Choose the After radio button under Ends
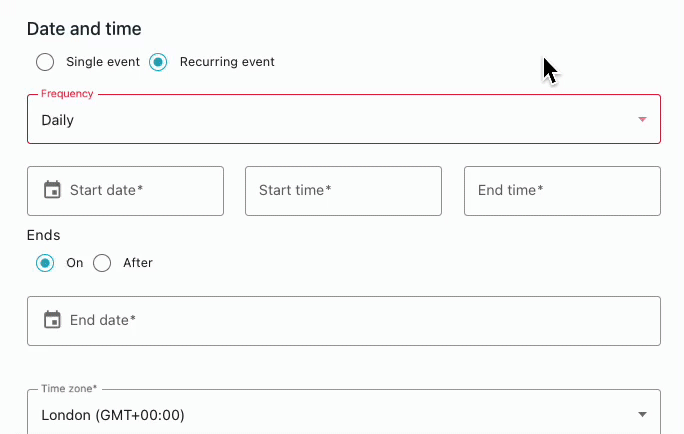The height and width of the screenshot is (434, 684). pyautogui.click(x=102, y=263)
